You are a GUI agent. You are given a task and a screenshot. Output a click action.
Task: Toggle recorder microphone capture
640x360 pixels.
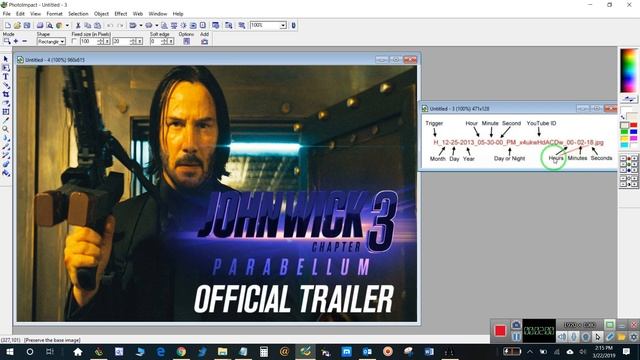point(574,337)
